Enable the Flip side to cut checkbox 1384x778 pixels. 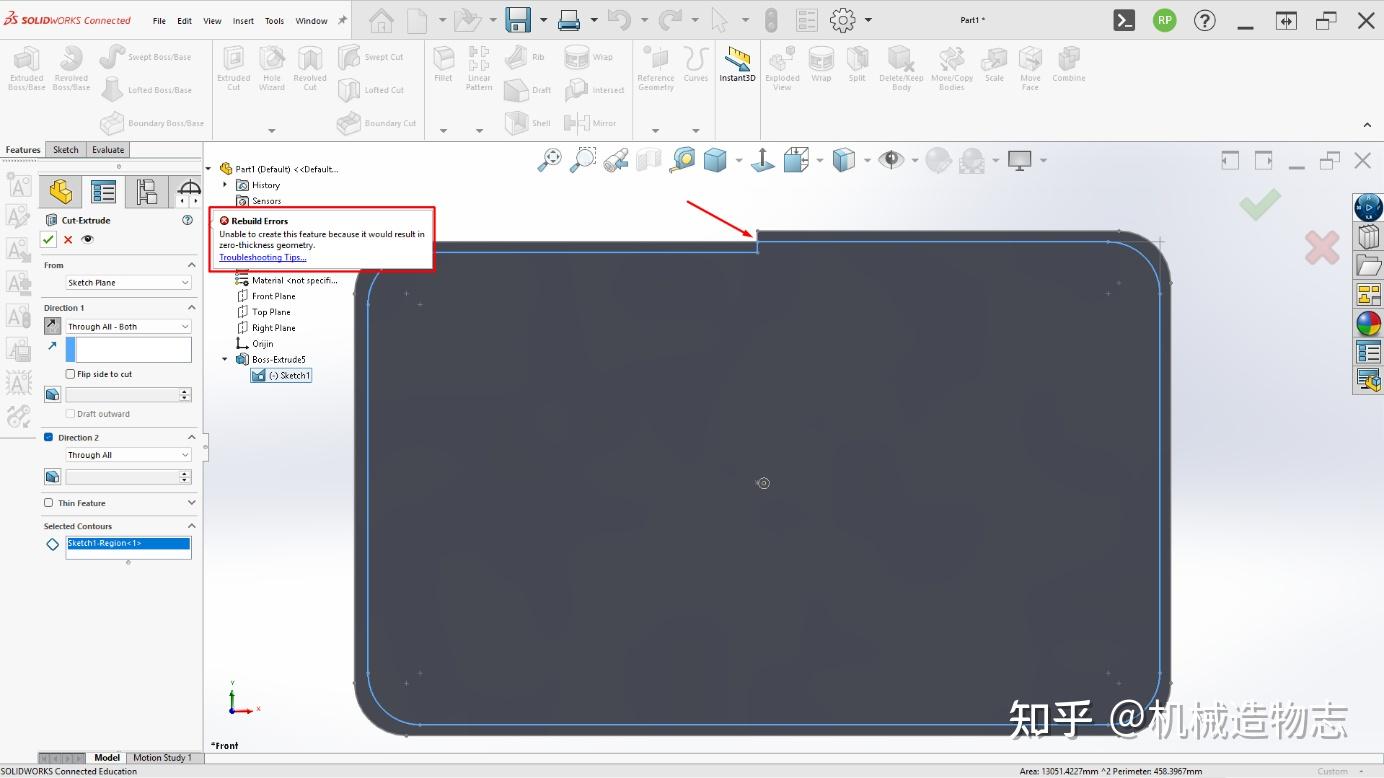click(x=69, y=374)
